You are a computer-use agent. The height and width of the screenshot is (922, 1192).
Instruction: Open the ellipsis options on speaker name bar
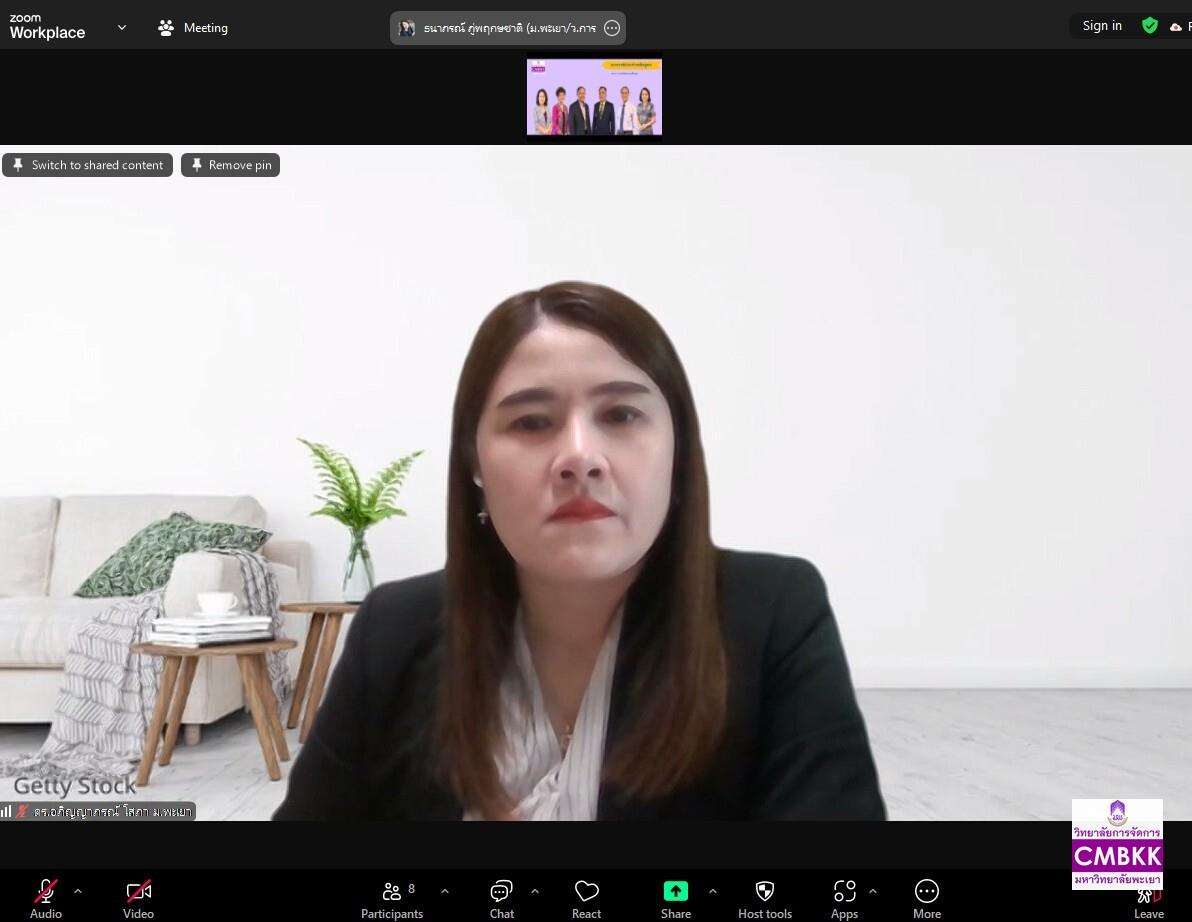tap(612, 28)
